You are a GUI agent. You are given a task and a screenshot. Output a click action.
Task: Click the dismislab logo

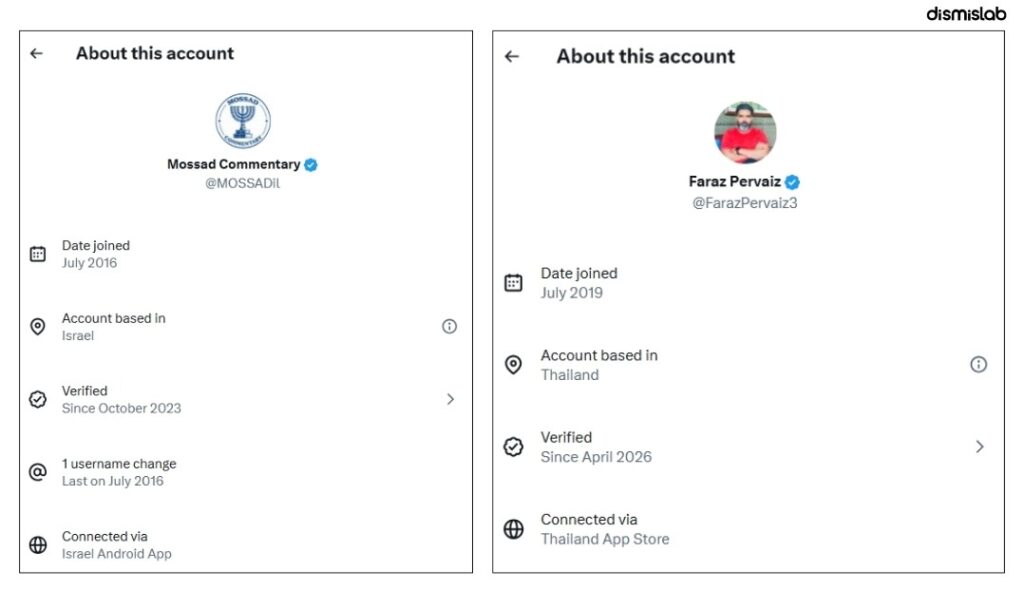966,14
